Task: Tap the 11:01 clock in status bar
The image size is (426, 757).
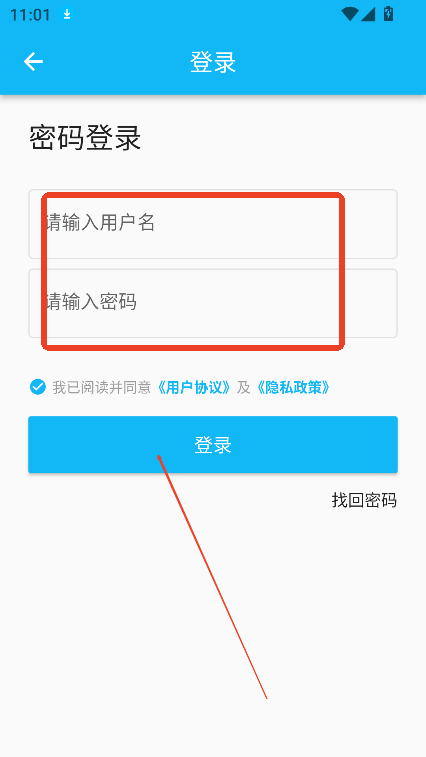Action: 30,15
